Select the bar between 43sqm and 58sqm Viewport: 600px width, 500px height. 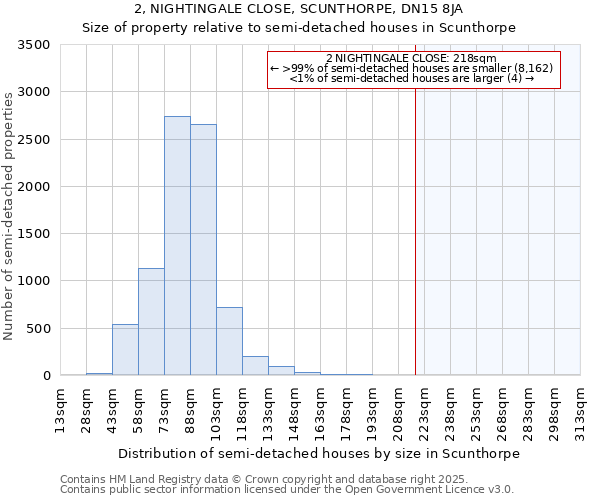[x=125, y=350]
